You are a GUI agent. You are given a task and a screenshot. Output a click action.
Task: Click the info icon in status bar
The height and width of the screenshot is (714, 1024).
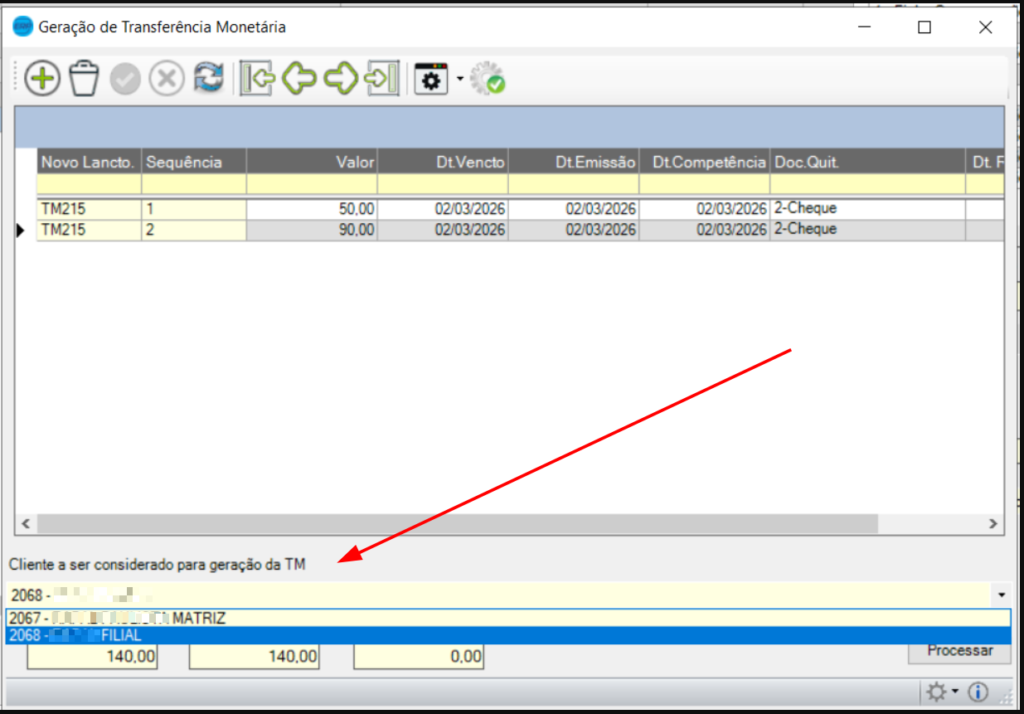(978, 692)
